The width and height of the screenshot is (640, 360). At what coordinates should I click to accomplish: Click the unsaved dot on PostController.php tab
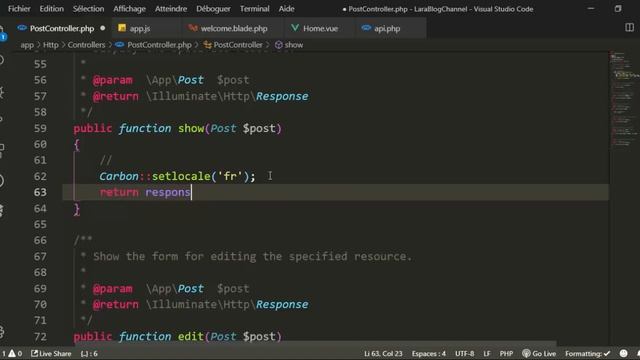(102, 28)
